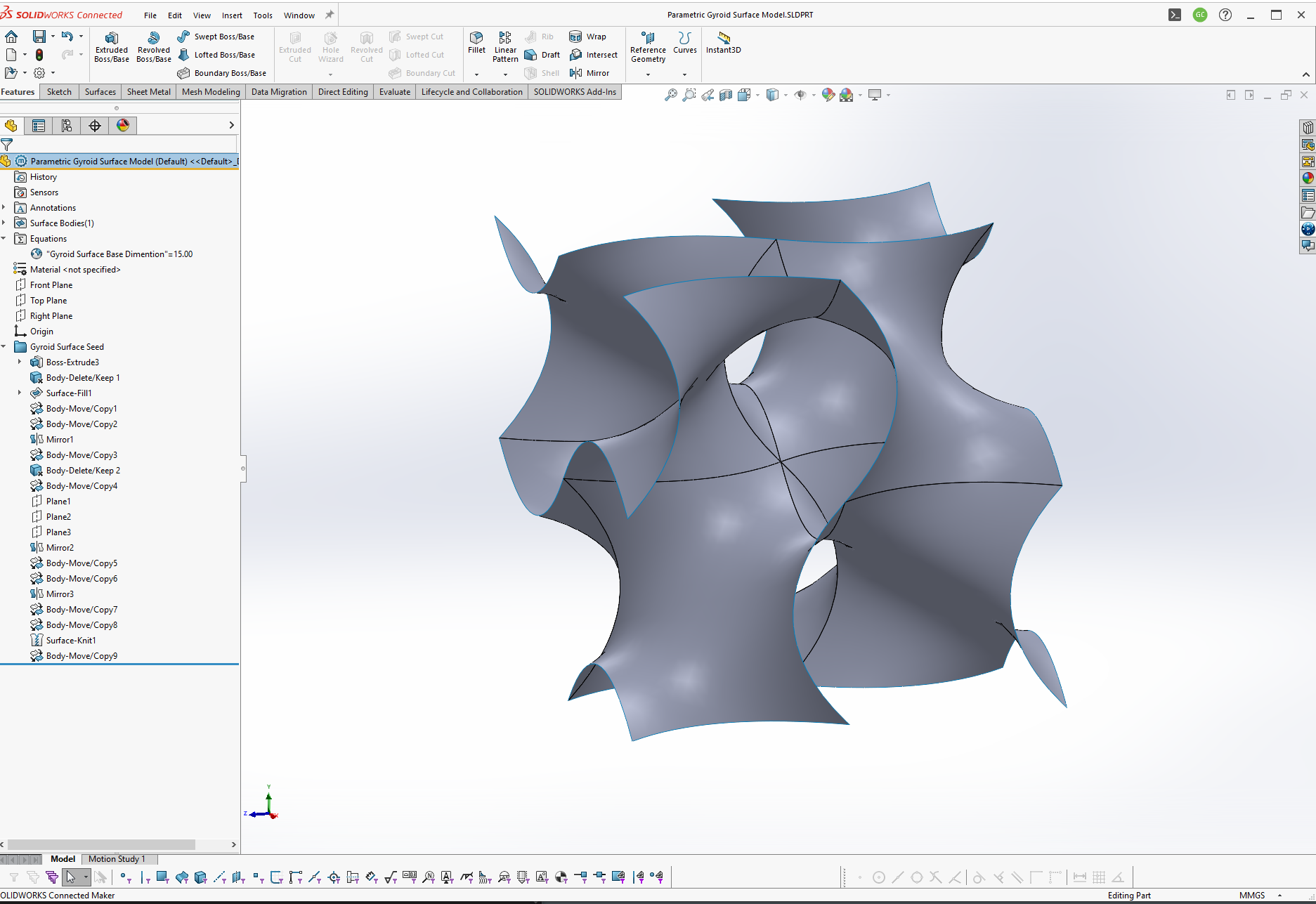Open the PropertyManager tab
This screenshot has width=1316, height=904.
39,126
